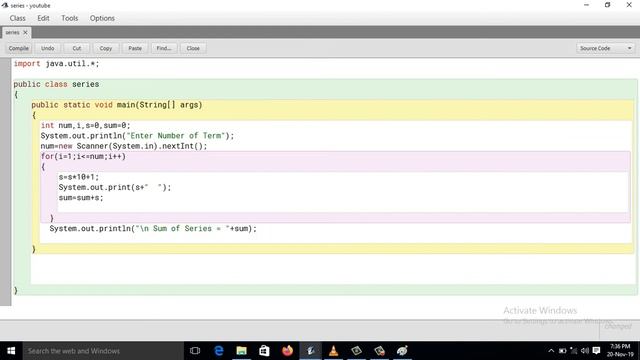Open Firefox from the taskbar

[287, 351]
